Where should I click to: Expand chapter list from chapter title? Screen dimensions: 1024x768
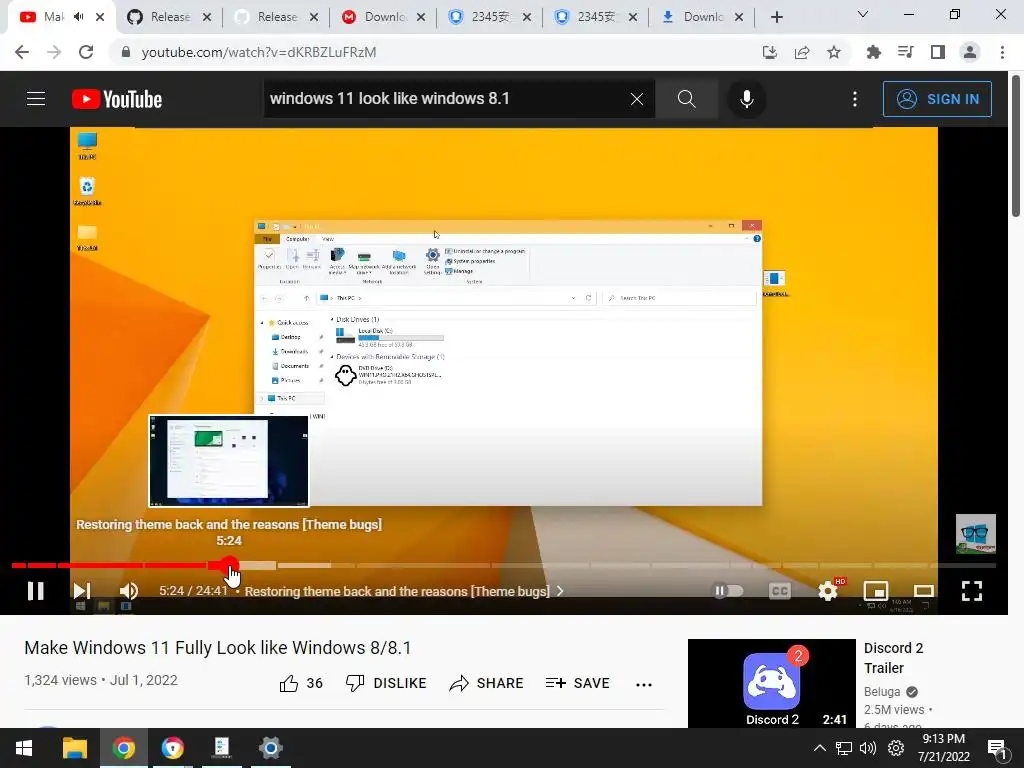pos(404,591)
